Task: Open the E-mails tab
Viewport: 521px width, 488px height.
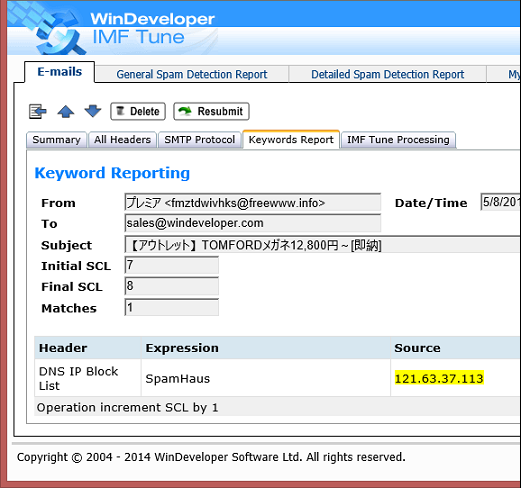Action: (x=59, y=72)
